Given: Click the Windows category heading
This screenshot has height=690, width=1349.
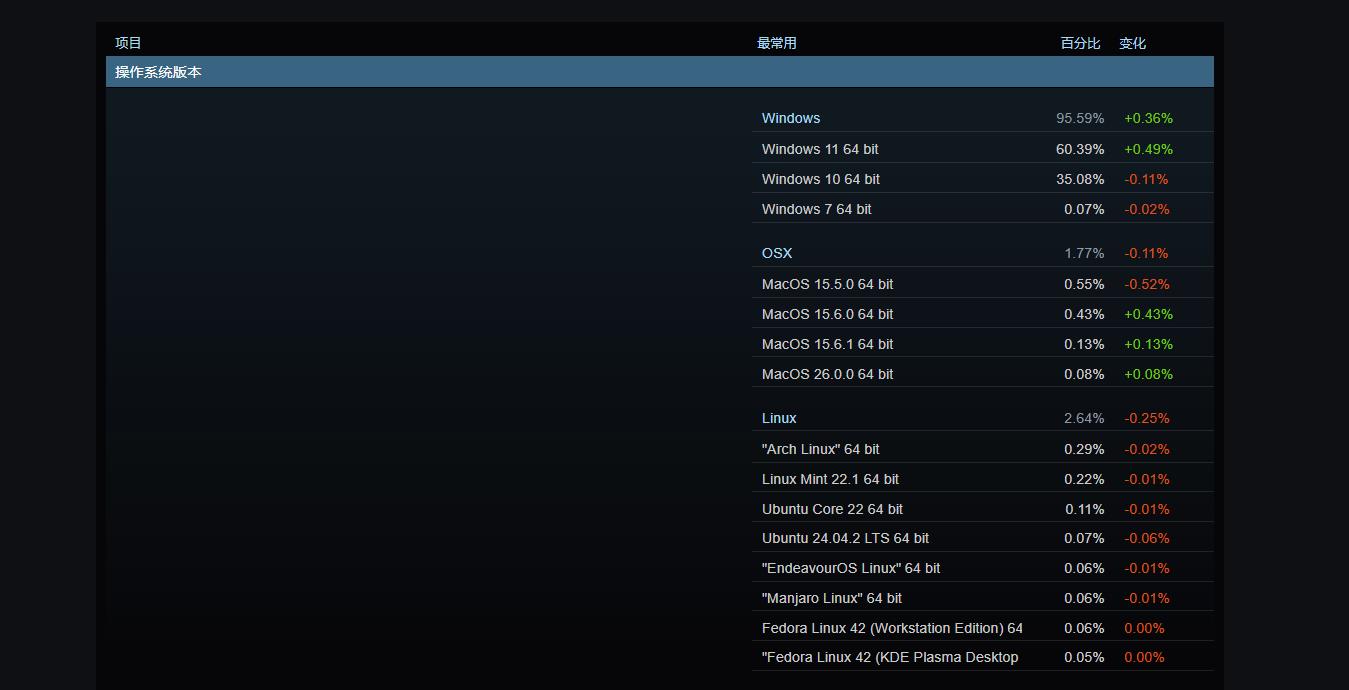Looking at the screenshot, I should [791, 118].
